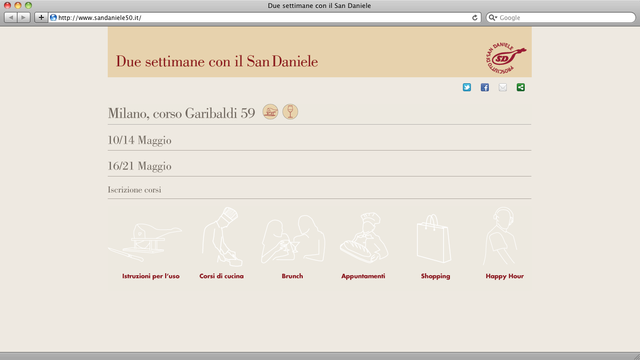Click the wine glass round icon
Viewport: 640px width, 360px height.
click(290, 112)
